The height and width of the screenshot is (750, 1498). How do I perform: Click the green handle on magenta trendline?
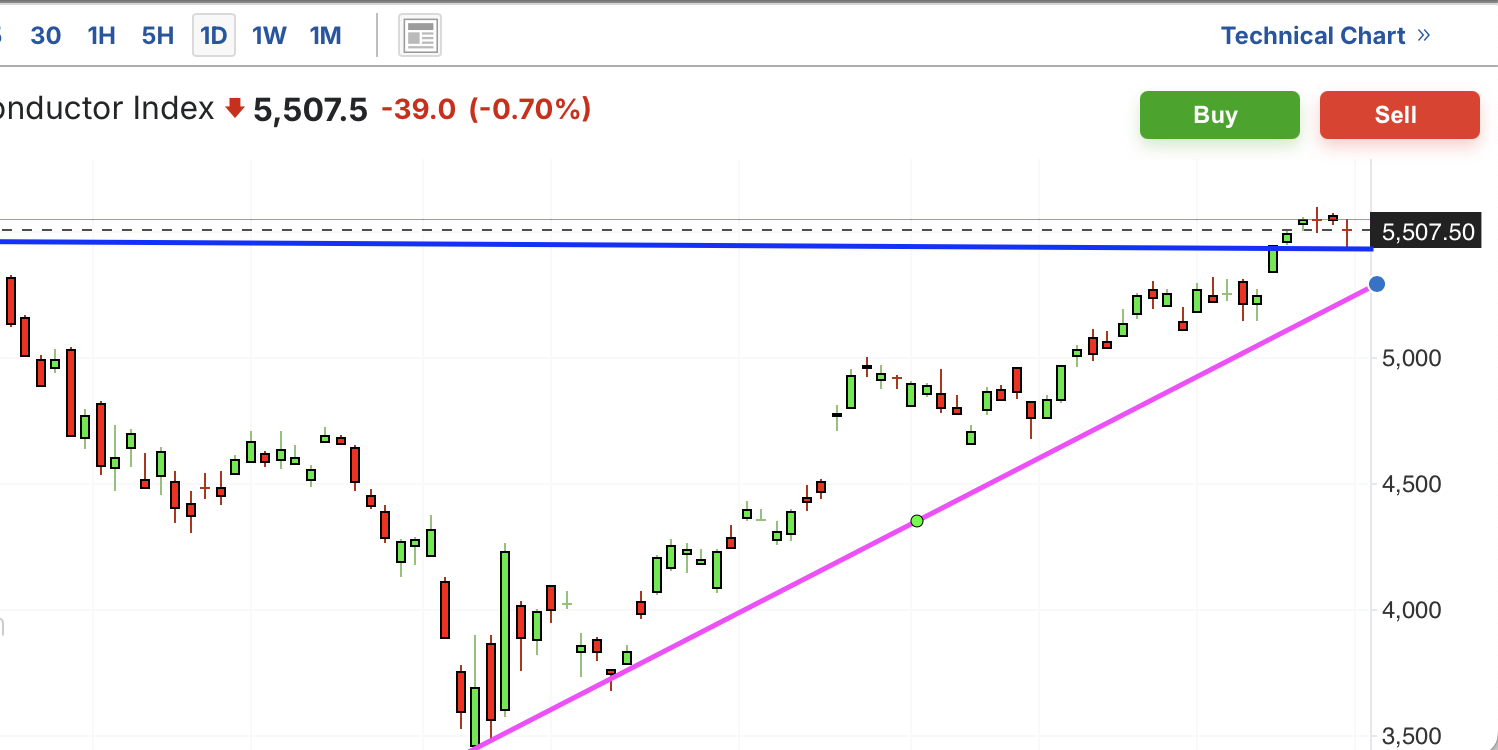click(x=916, y=521)
